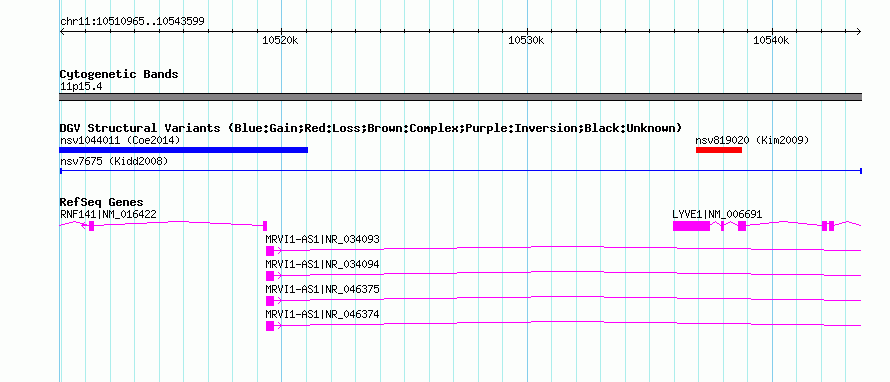The image size is (890, 382).
Task: Click the MRVI1-AS1|NR_034093 transcript label
Action: [322, 240]
